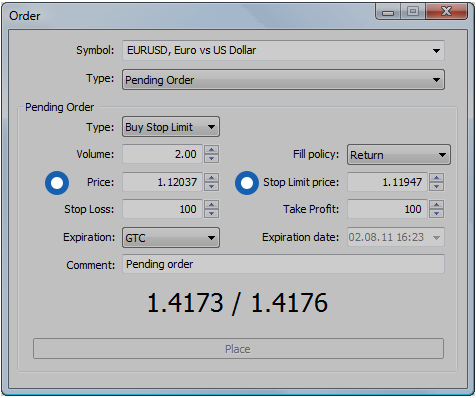The height and width of the screenshot is (398, 476).
Task: Click the Order window title text
Action: [25, 16]
